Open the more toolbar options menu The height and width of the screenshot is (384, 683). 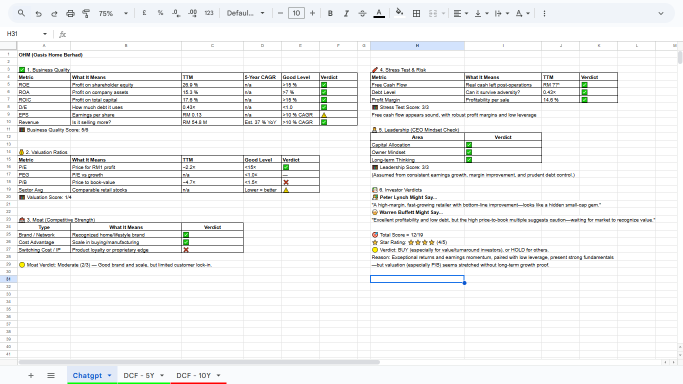pyautogui.click(x=544, y=13)
